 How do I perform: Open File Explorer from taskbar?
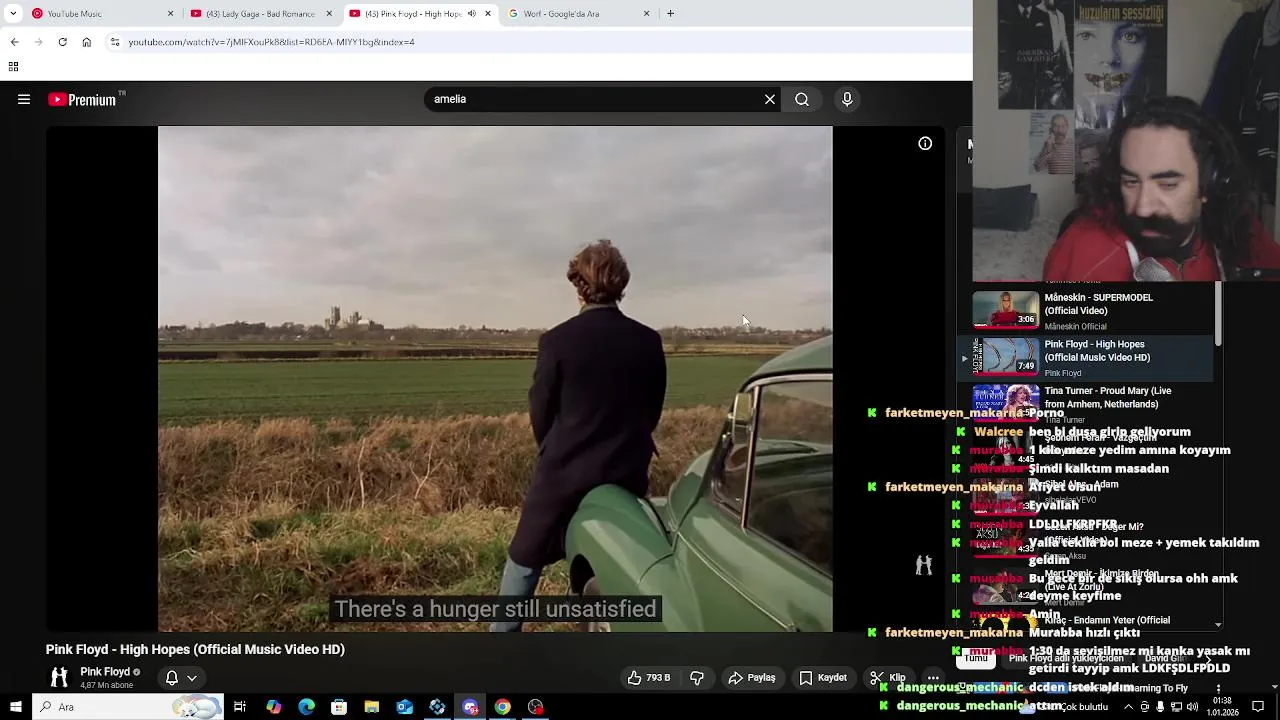pyautogui.click(x=372, y=707)
